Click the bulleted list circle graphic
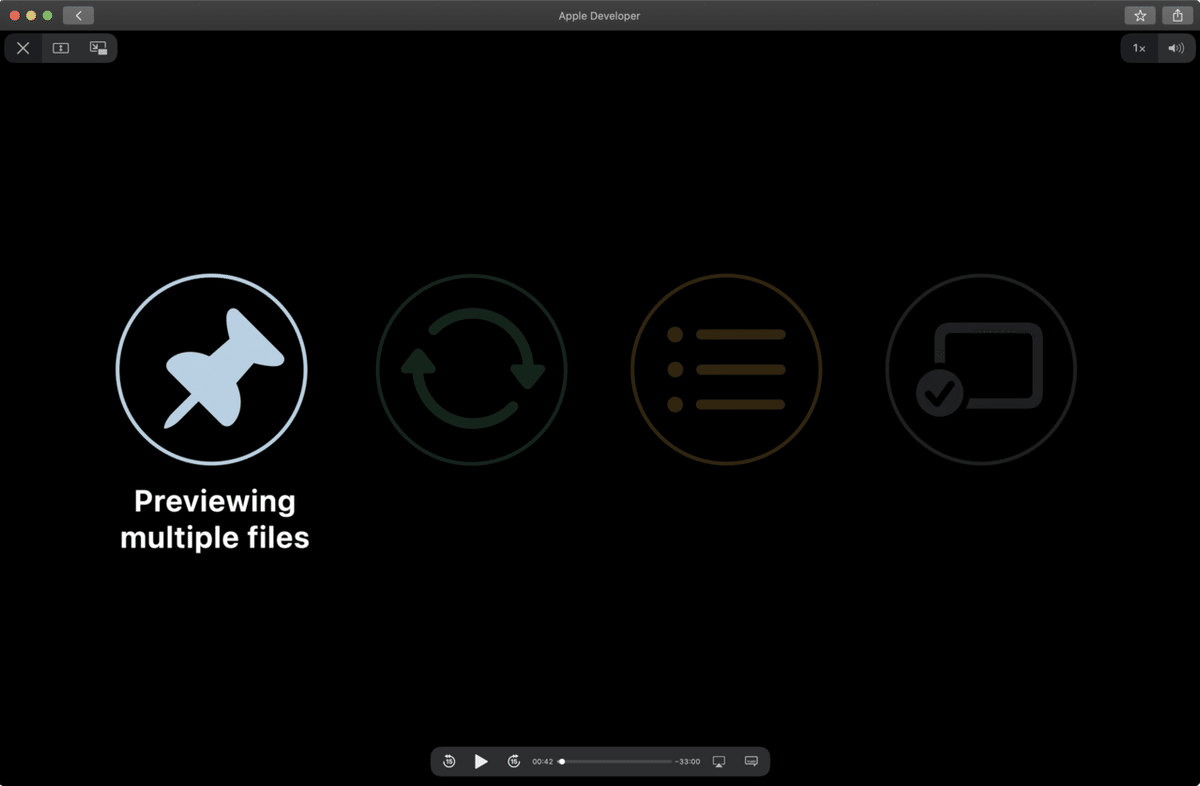This screenshot has height=786, width=1200. [x=726, y=369]
